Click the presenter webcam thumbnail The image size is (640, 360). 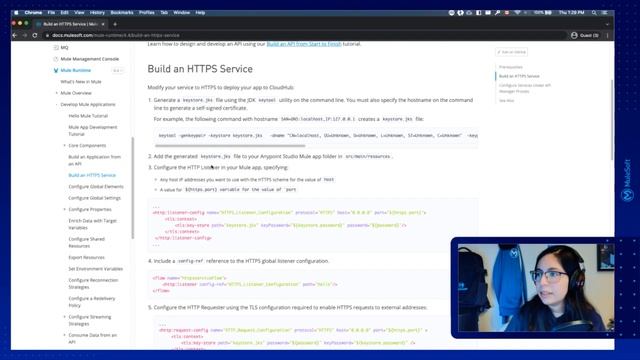tap(535, 288)
